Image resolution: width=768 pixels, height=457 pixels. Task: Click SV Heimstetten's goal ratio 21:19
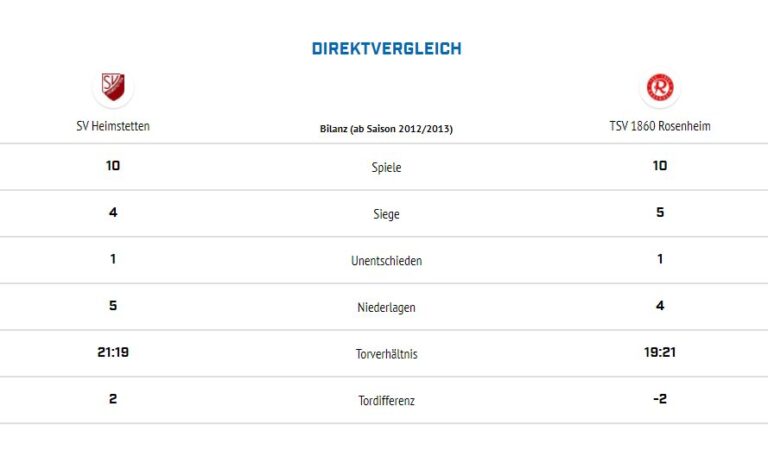click(x=113, y=352)
